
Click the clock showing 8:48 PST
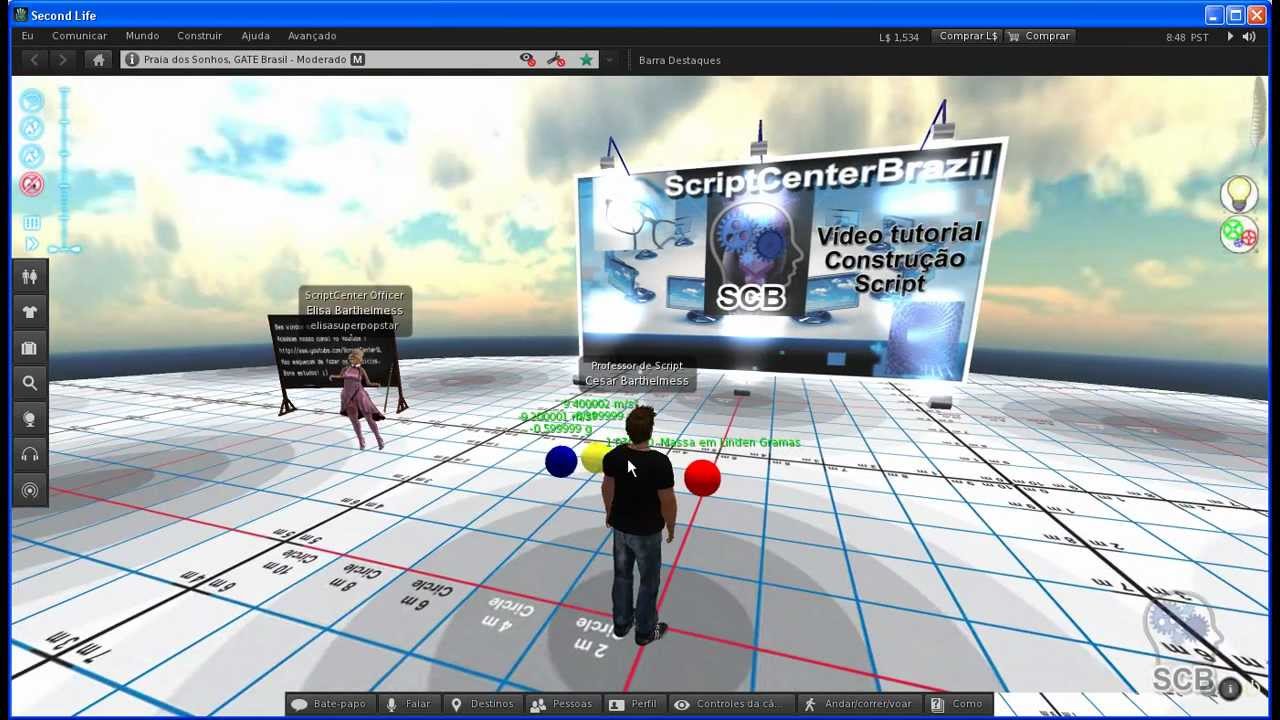point(1187,37)
